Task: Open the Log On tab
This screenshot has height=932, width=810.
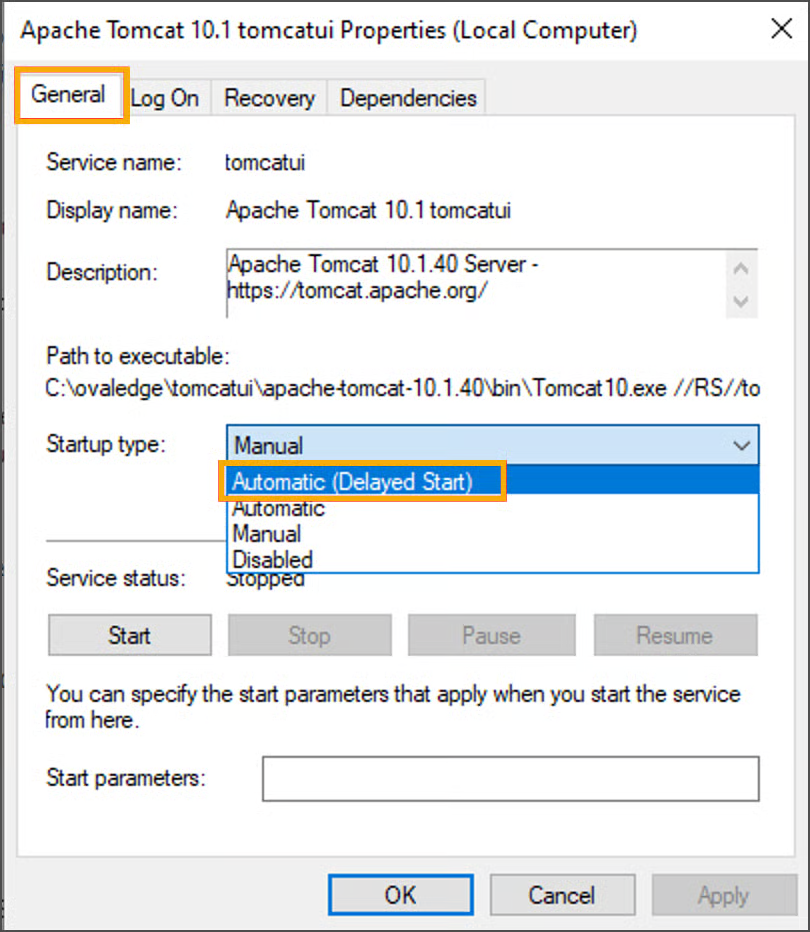Action: (x=165, y=98)
